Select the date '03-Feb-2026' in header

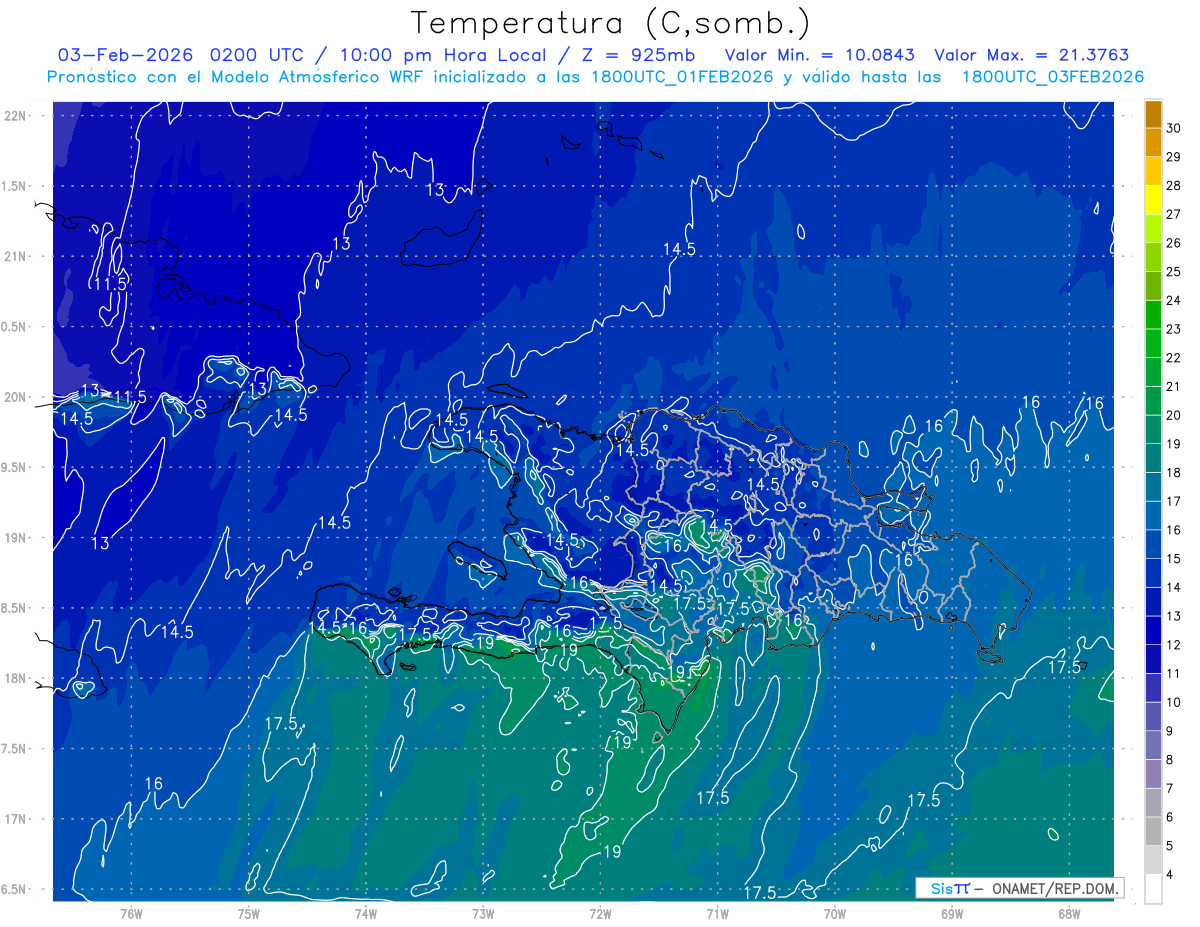[125, 55]
